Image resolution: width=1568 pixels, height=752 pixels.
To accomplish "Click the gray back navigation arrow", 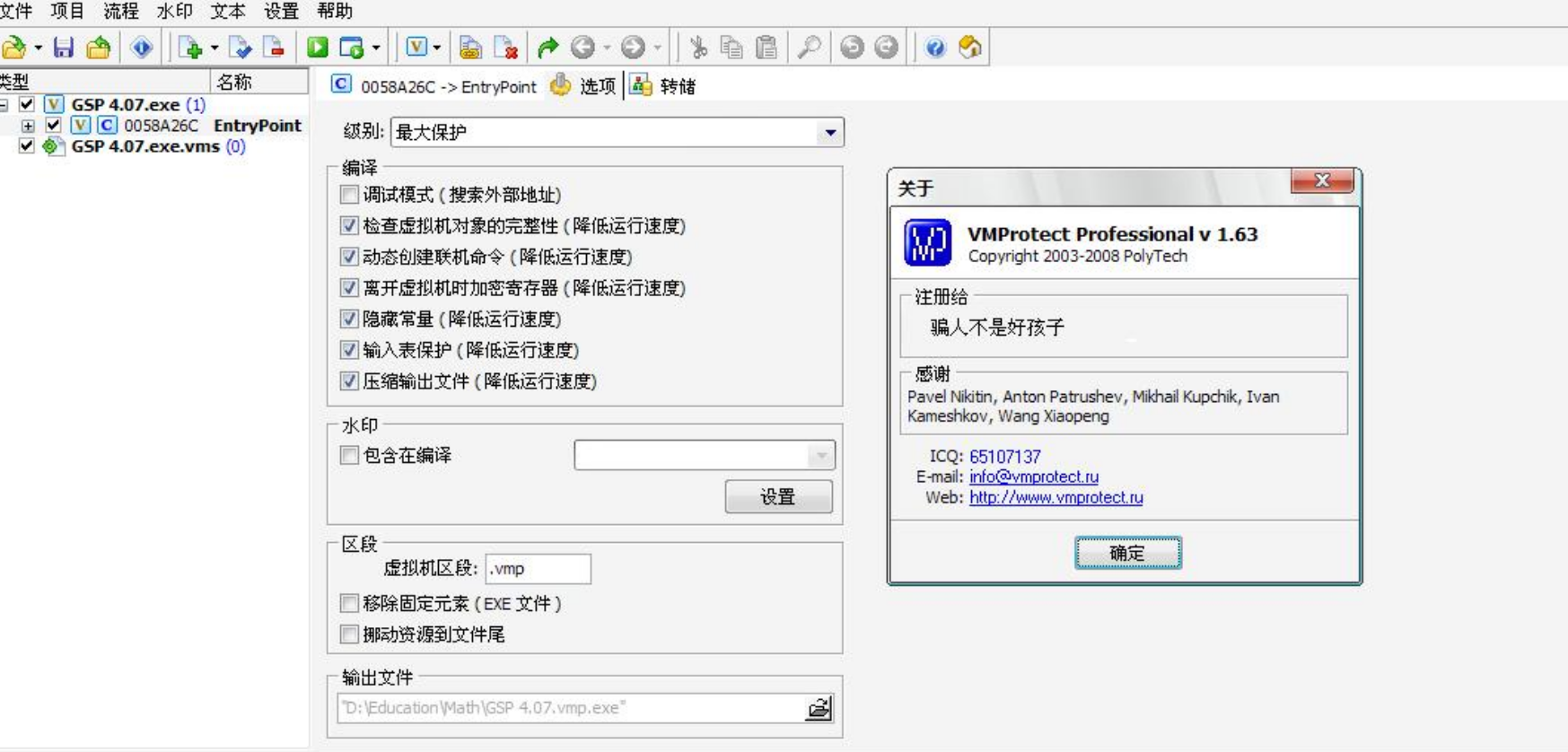I will coord(583,48).
